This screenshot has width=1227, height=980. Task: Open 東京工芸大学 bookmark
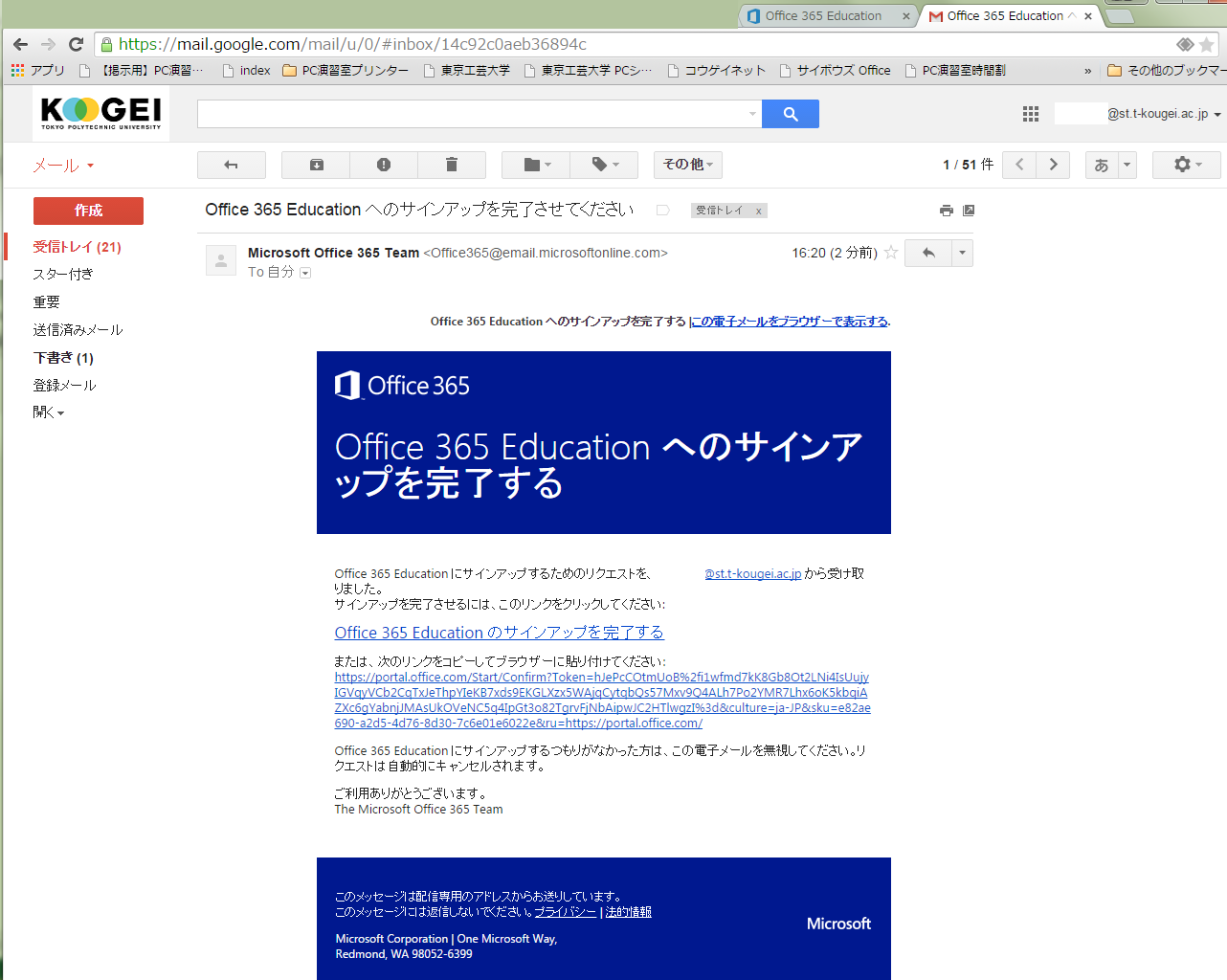pyautogui.click(x=467, y=70)
